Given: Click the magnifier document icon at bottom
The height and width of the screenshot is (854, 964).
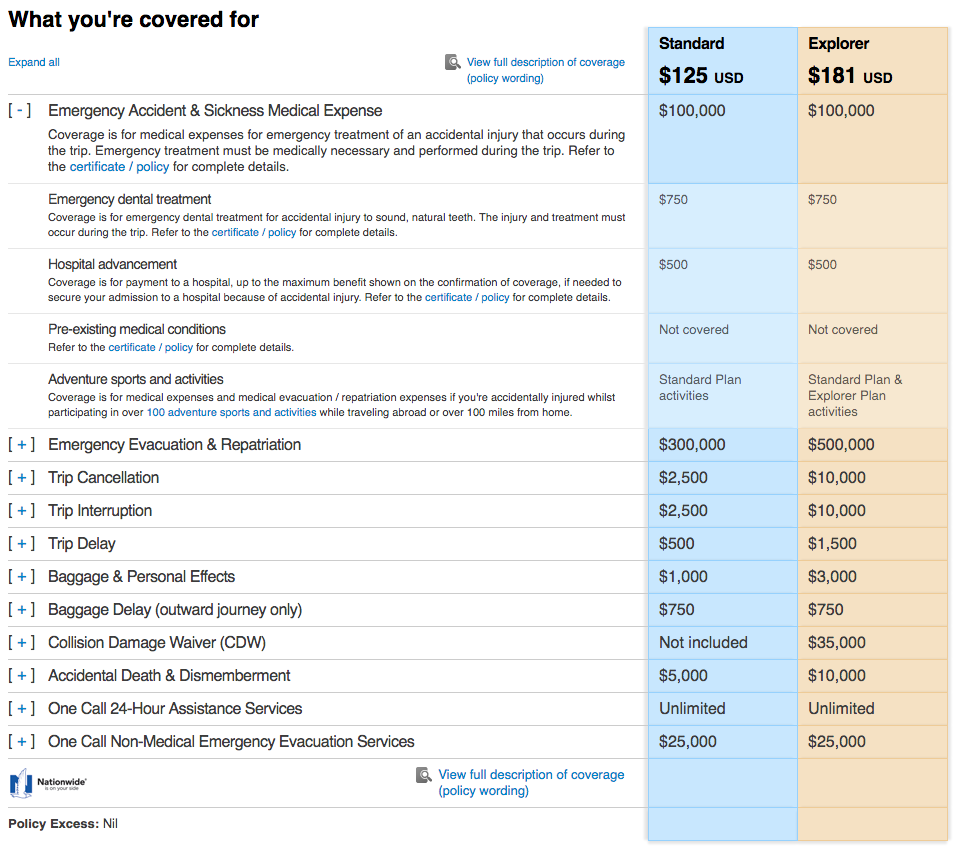Looking at the screenshot, I should pyautogui.click(x=424, y=776).
